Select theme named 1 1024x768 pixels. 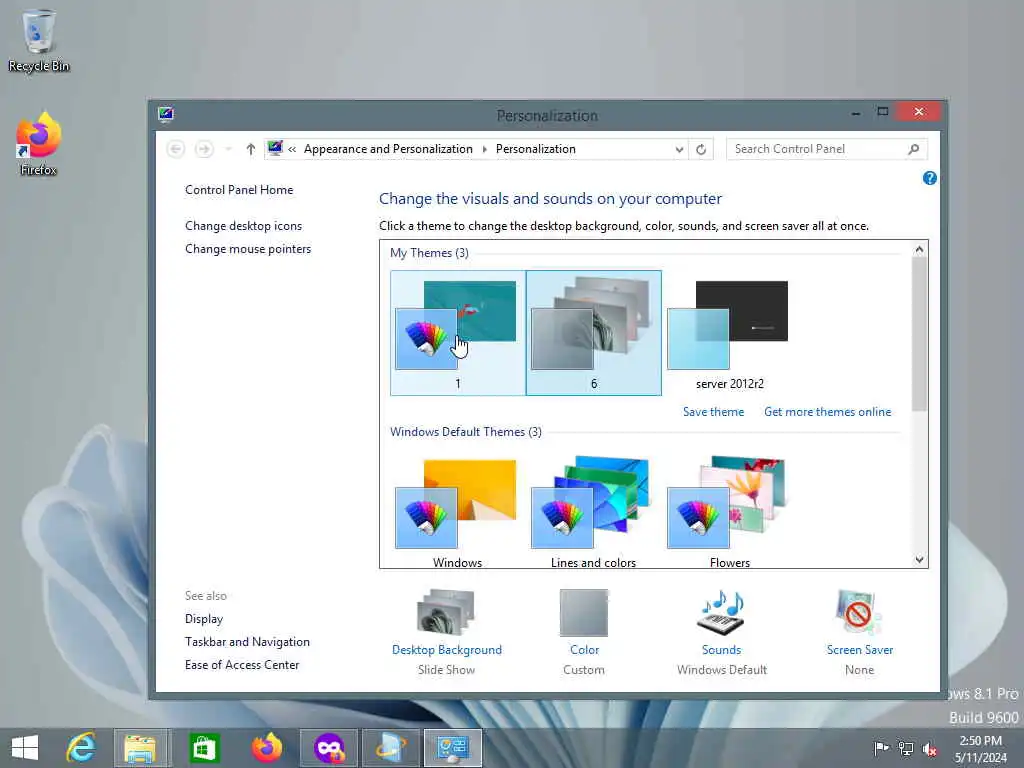pyautogui.click(x=458, y=333)
